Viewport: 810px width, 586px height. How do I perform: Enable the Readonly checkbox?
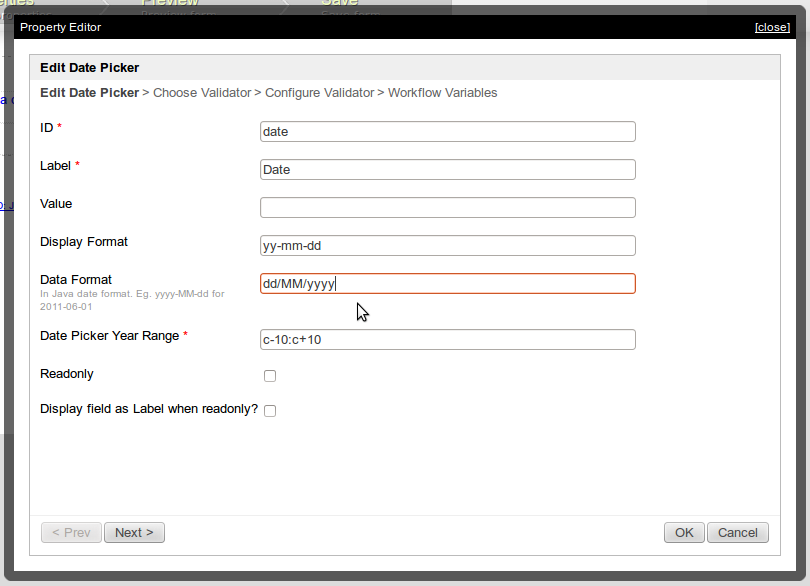point(270,376)
